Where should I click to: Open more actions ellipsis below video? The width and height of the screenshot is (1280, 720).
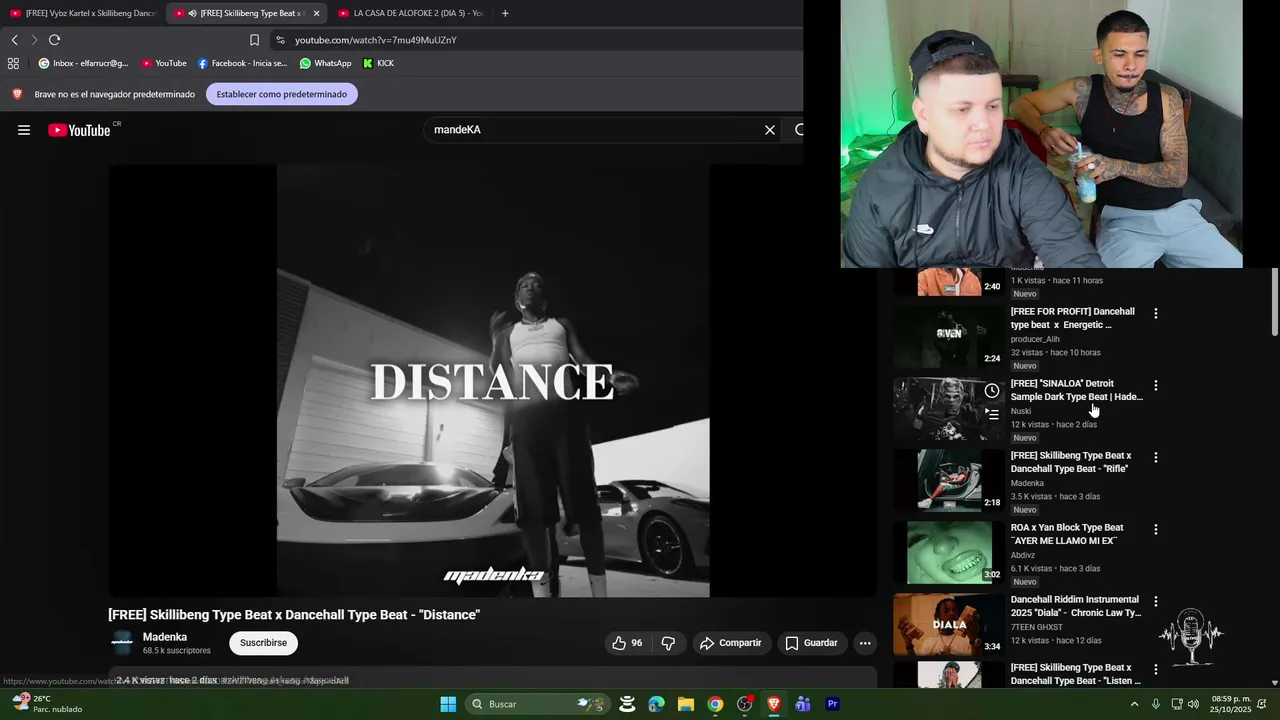(865, 643)
